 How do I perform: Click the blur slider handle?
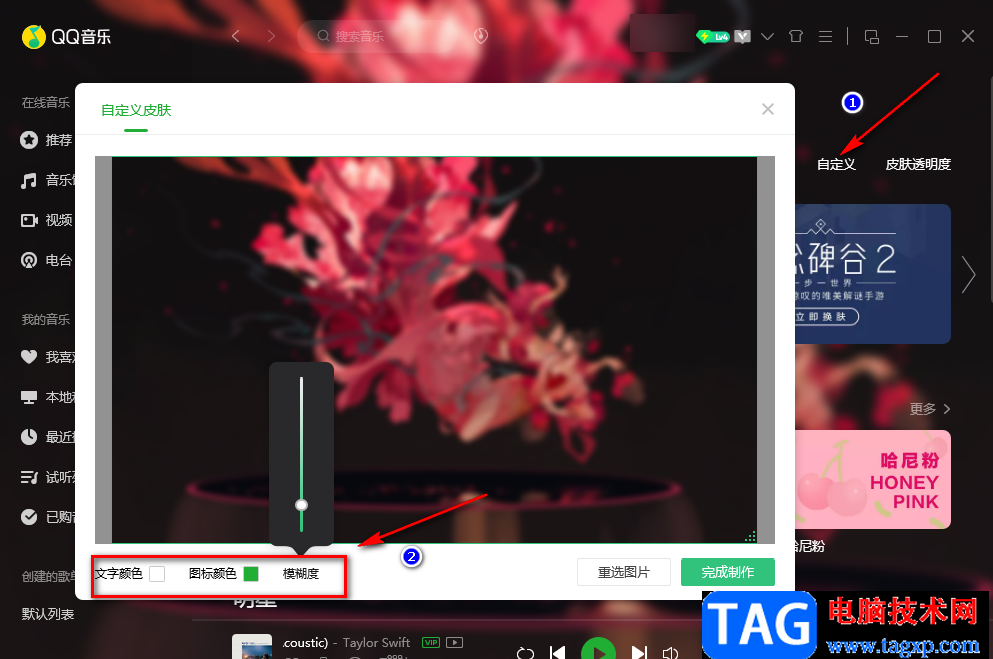301,505
